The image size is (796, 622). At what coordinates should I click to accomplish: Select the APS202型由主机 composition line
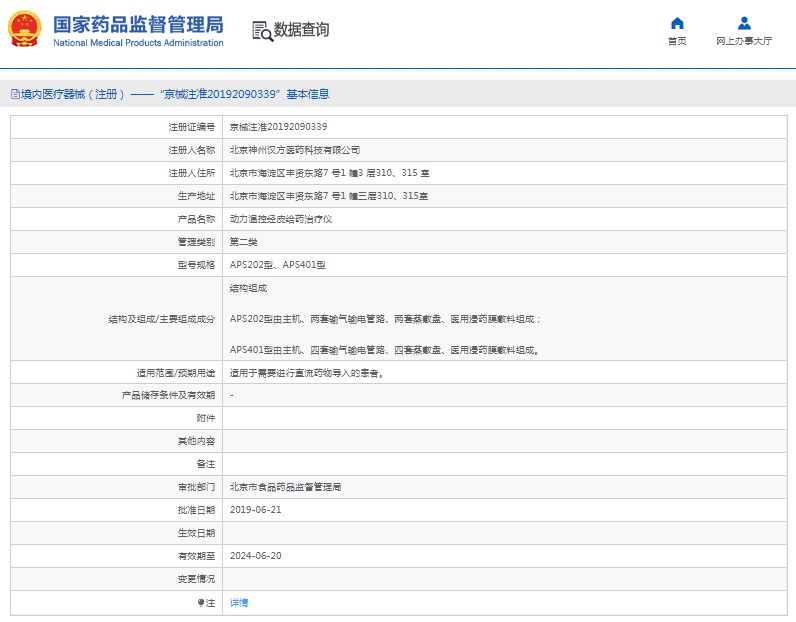point(385,319)
